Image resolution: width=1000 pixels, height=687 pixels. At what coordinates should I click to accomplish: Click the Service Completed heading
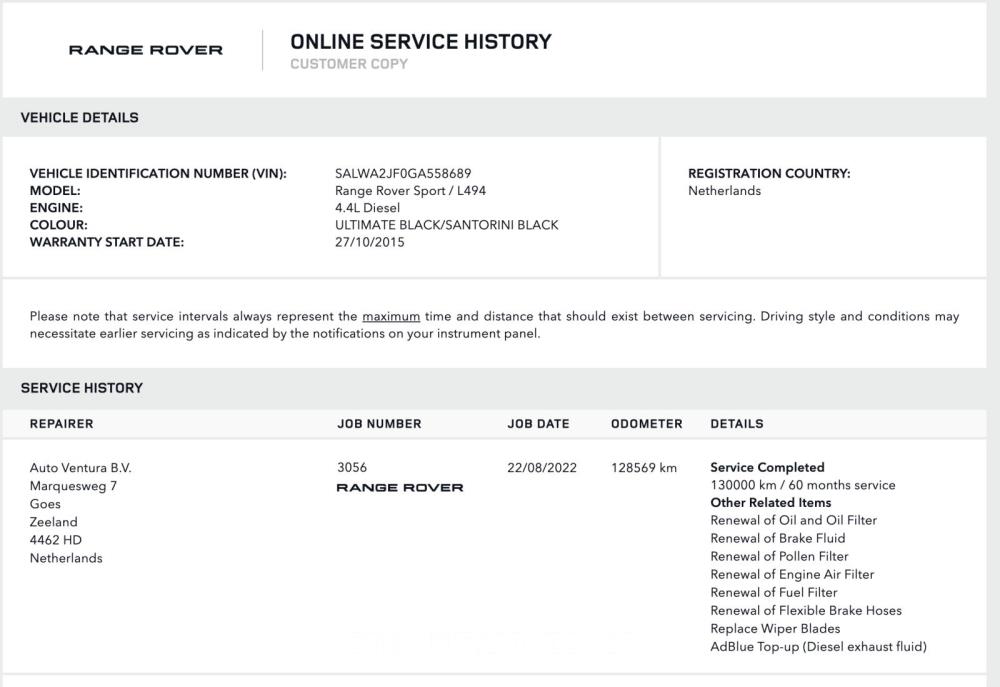coord(767,468)
